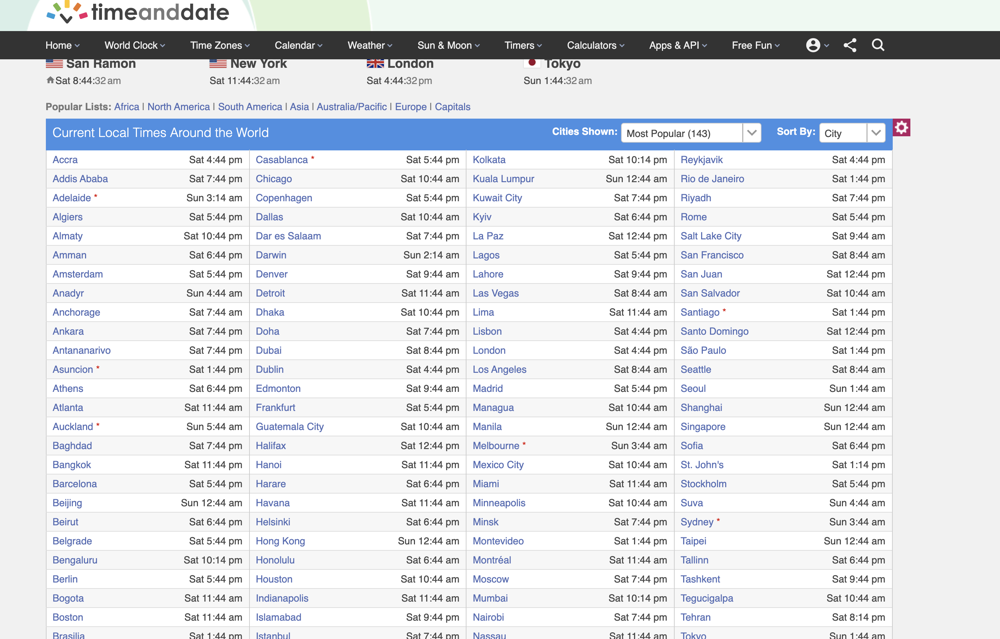
Task: Open the Calendar menu
Action: [298, 45]
